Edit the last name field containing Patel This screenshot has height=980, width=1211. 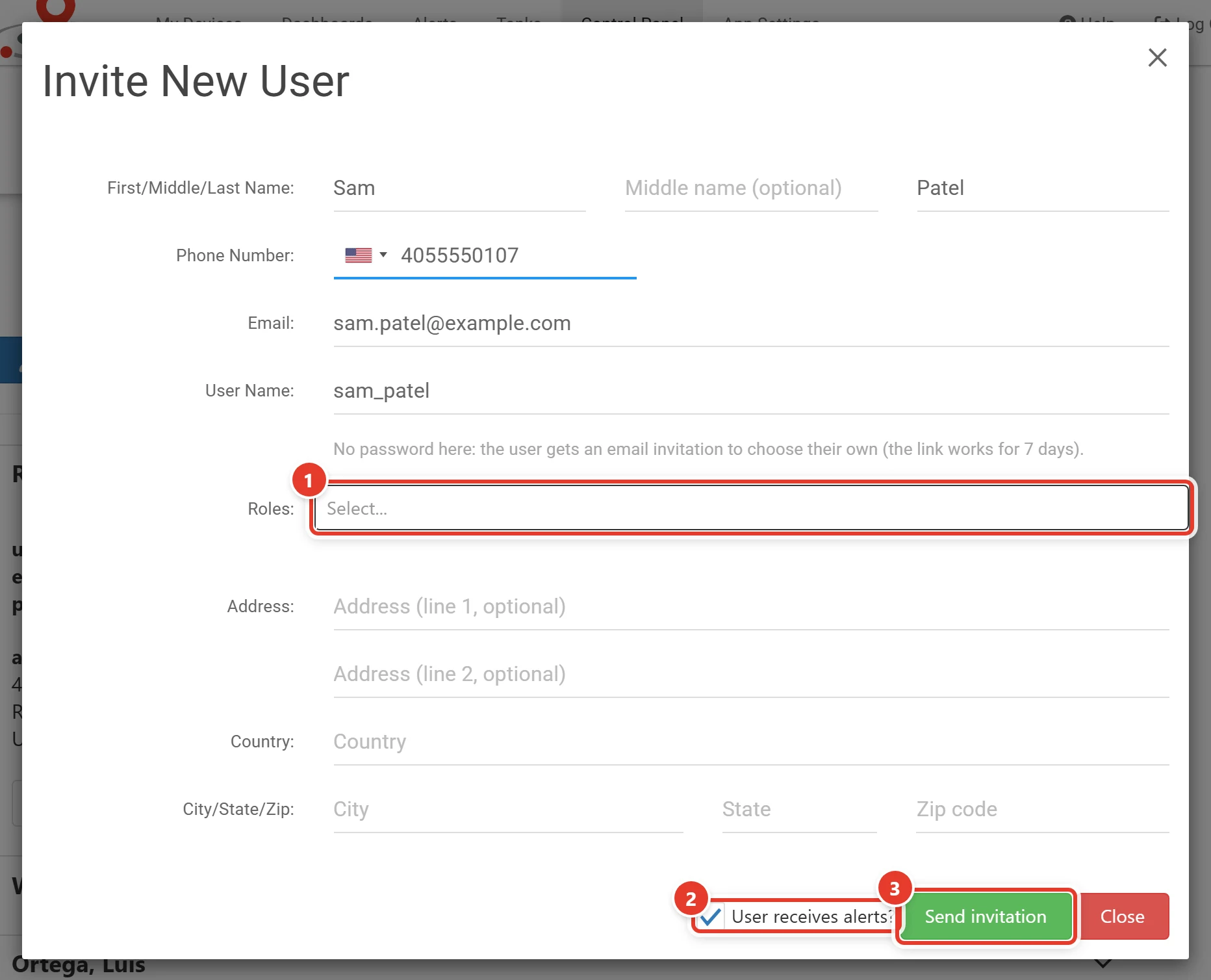1042,188
